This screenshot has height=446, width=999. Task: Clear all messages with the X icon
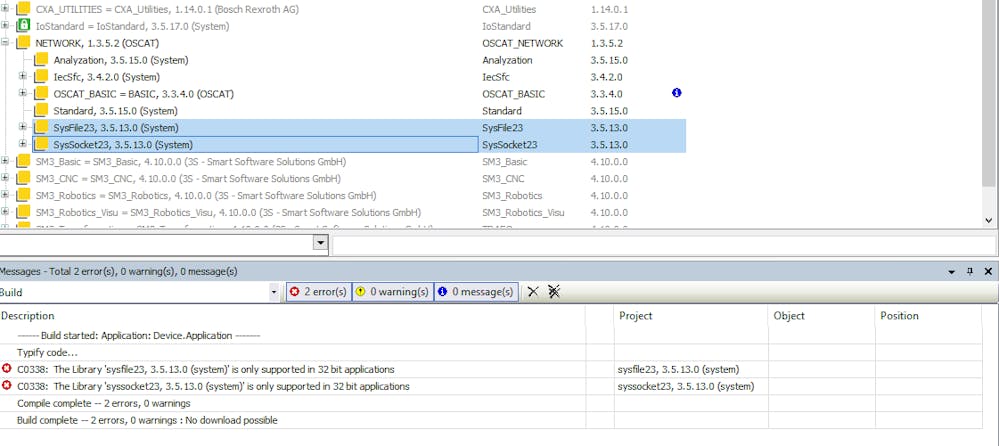(x=533, y=291)
